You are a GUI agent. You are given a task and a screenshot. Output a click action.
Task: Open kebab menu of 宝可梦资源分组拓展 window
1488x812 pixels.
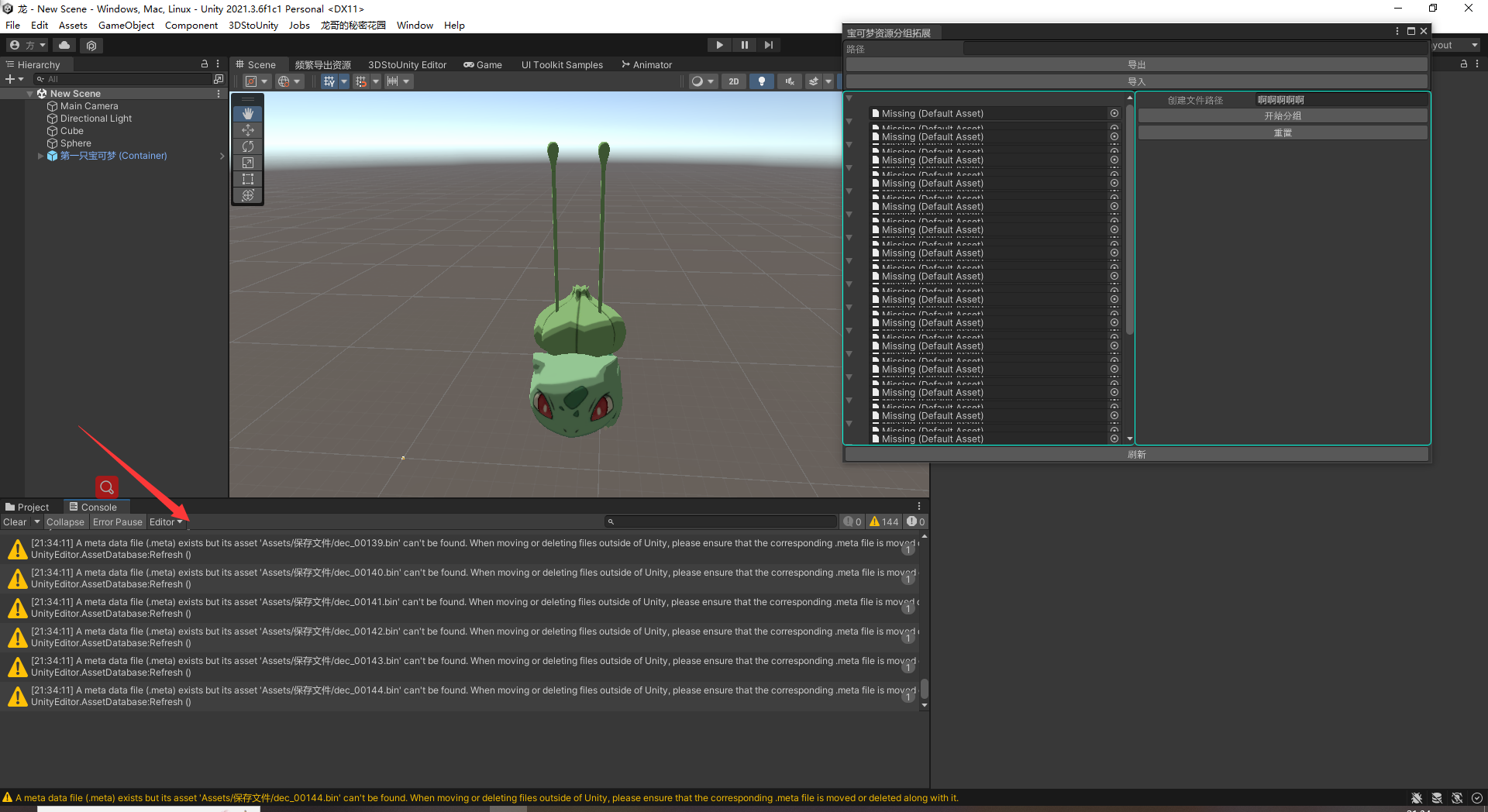click(x=1397, y=31)
